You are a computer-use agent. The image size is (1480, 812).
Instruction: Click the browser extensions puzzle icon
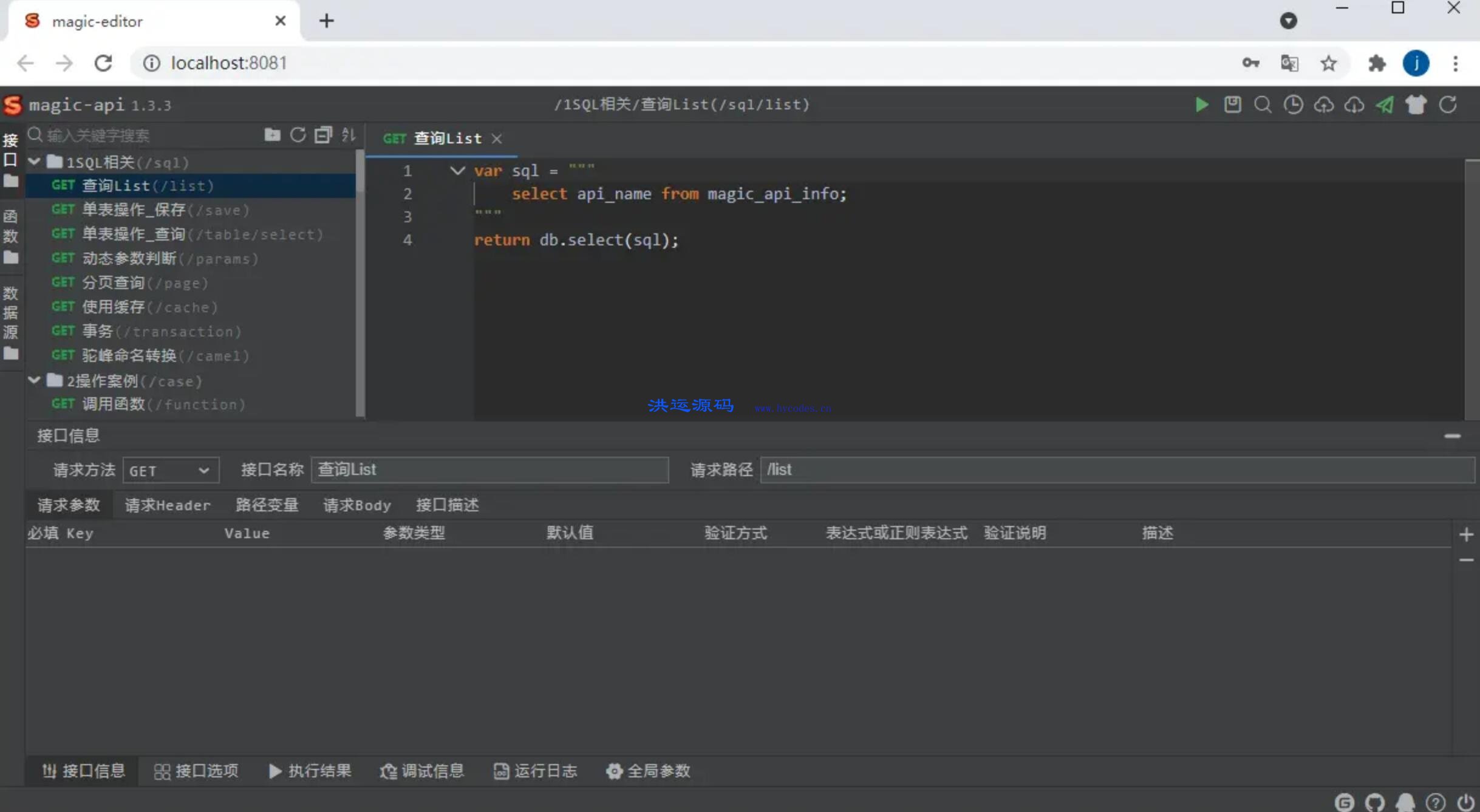point(1377,63)
